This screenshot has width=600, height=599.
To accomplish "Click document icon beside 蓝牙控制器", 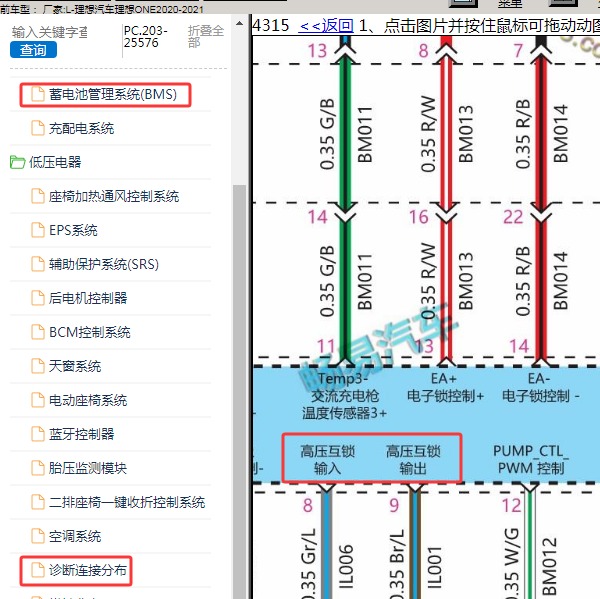I will pos(38,434).
